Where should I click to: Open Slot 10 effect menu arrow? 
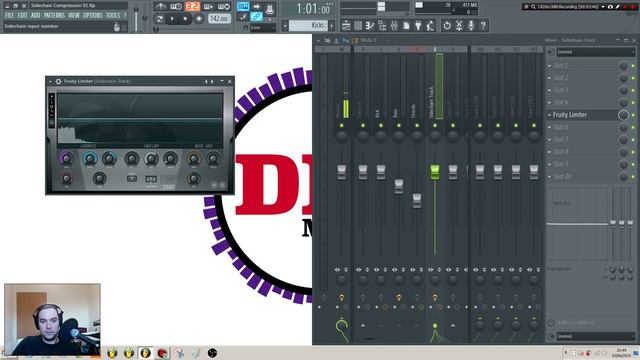[x=549, y=177]
